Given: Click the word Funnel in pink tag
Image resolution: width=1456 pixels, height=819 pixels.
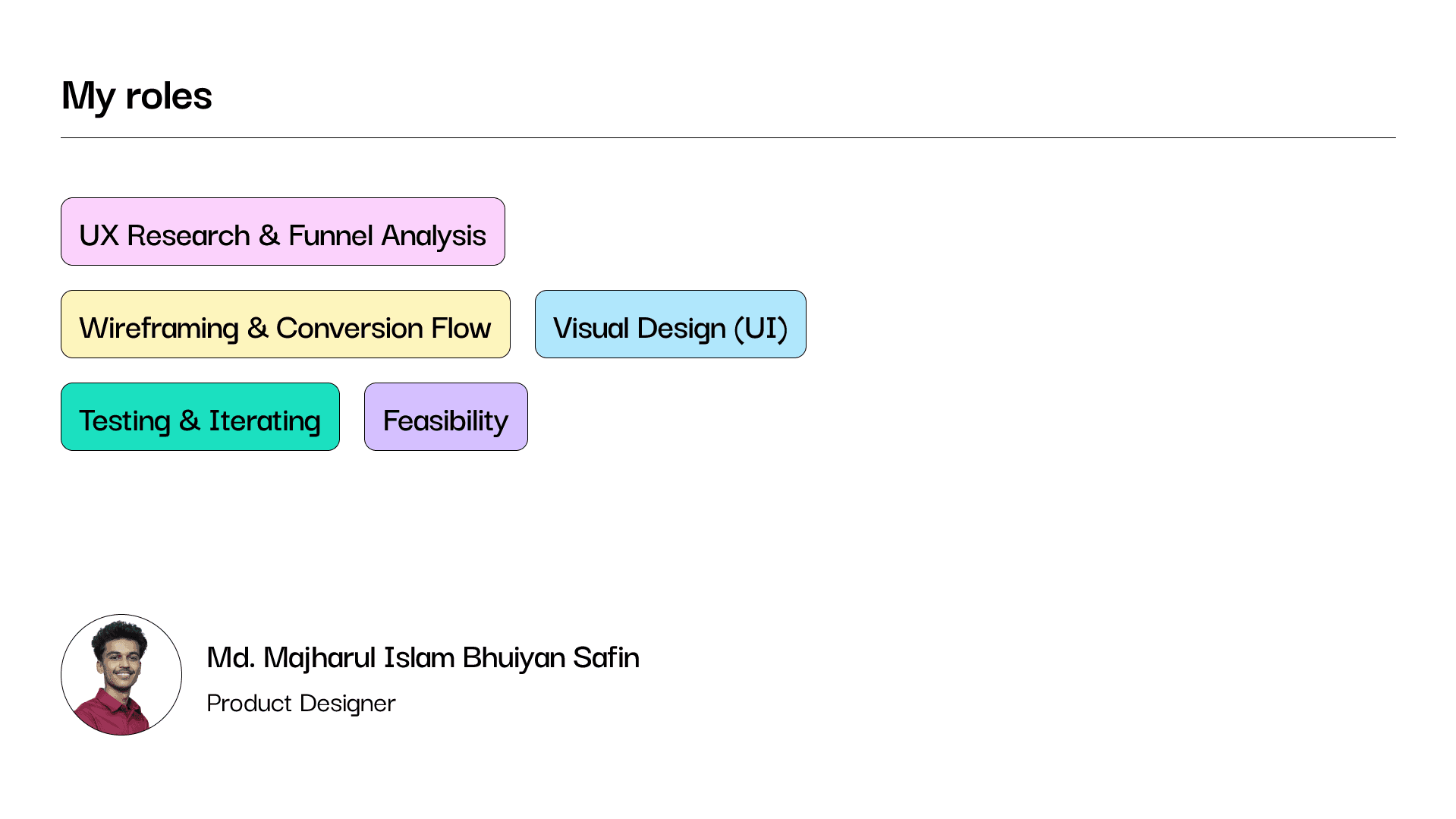Looking at the screenshot, I should click(331, 235).
